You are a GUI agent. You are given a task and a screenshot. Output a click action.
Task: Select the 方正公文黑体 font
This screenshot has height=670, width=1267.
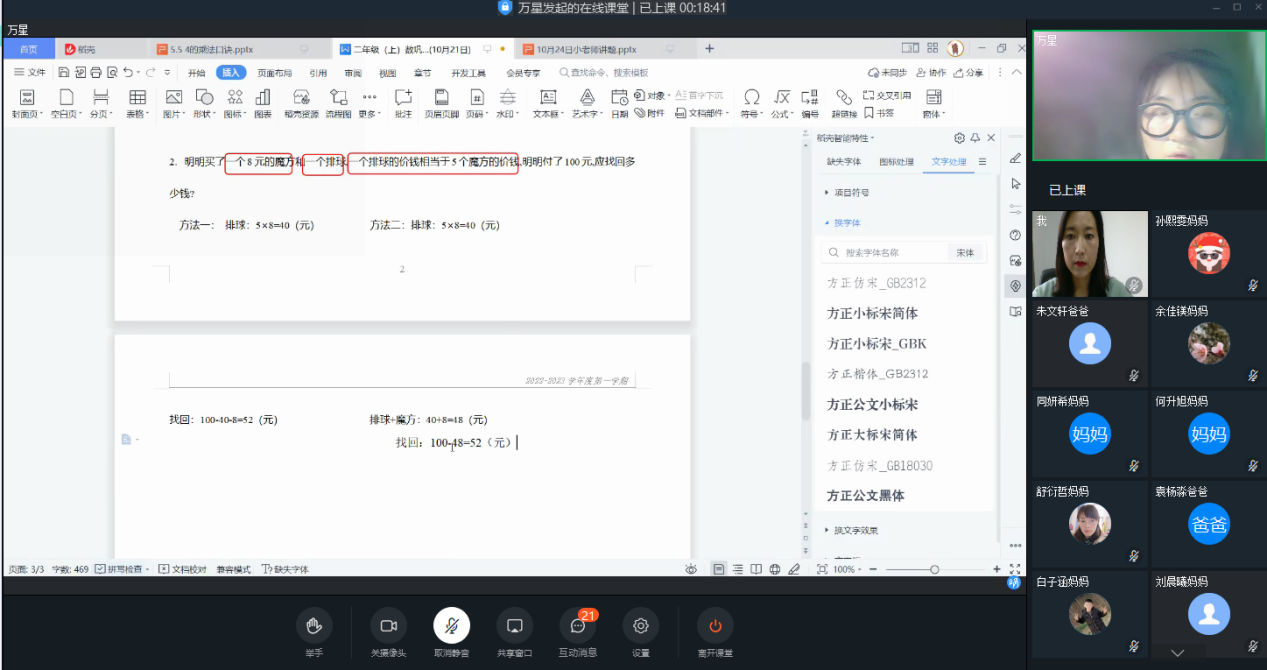[x=866, y=496]
